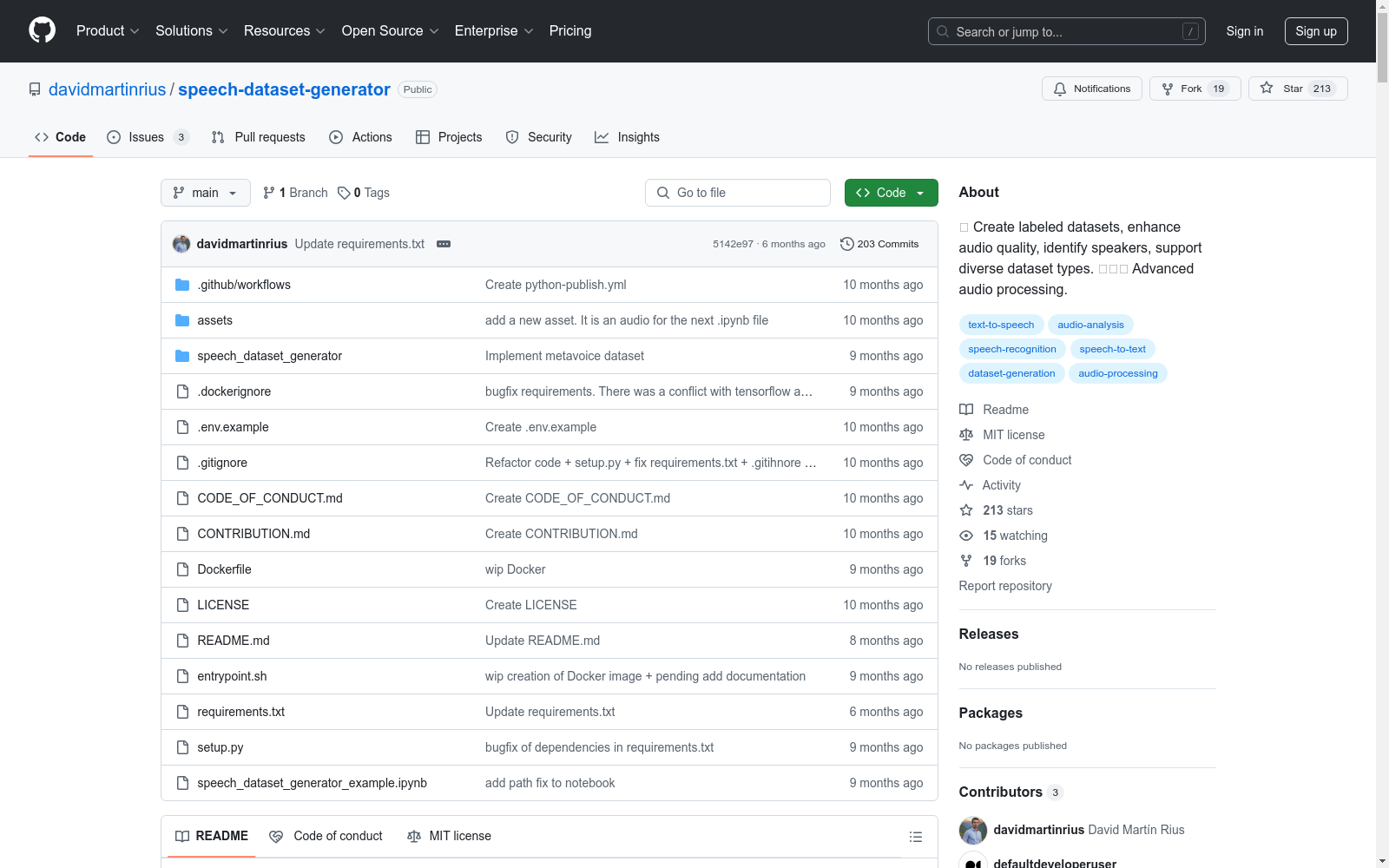Expand the Resources menu
The height and width of the screenshot is (868, 1389).
(285, 30)
